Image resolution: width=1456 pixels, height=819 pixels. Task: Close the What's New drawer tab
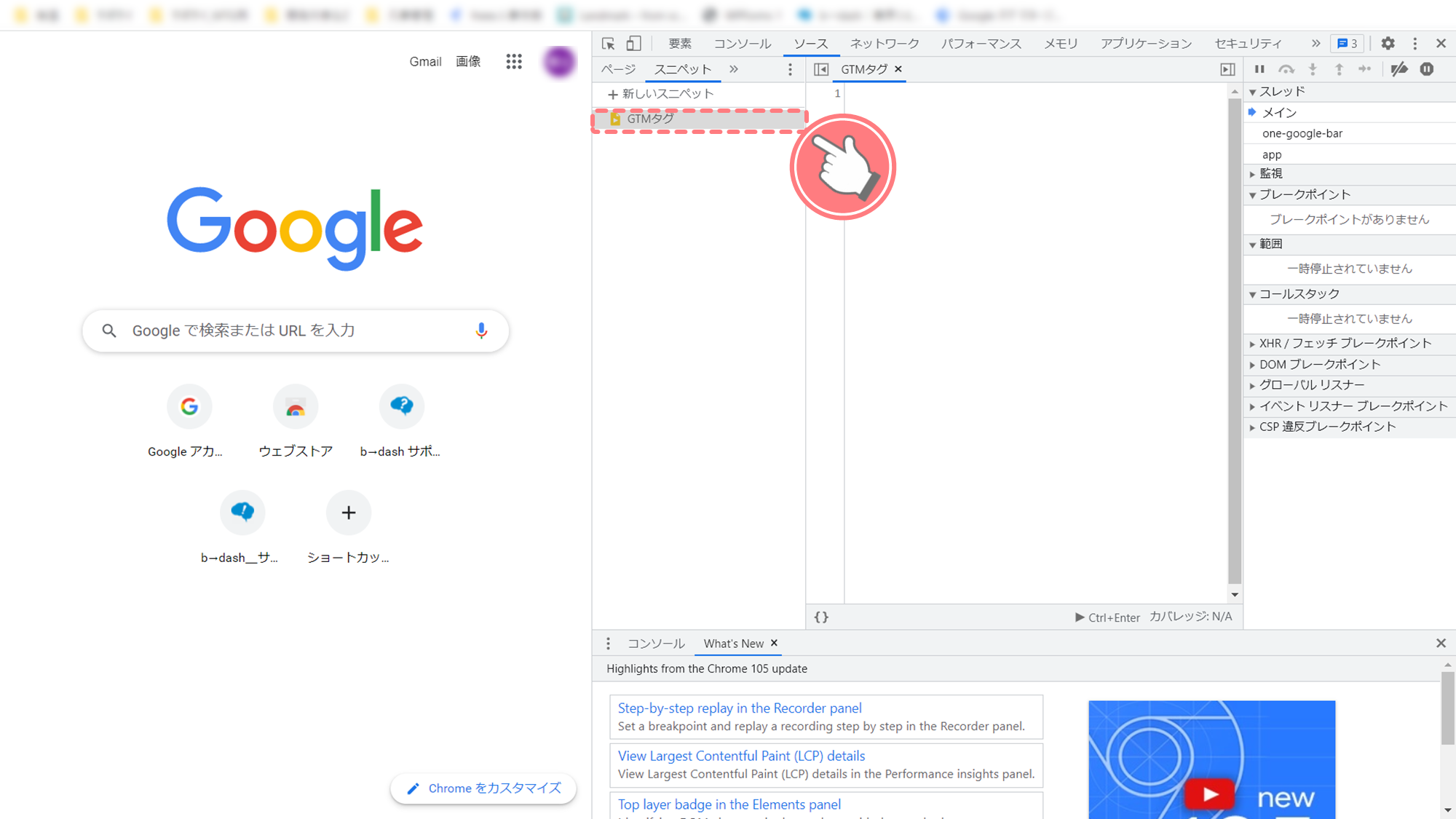click(775, 643)
